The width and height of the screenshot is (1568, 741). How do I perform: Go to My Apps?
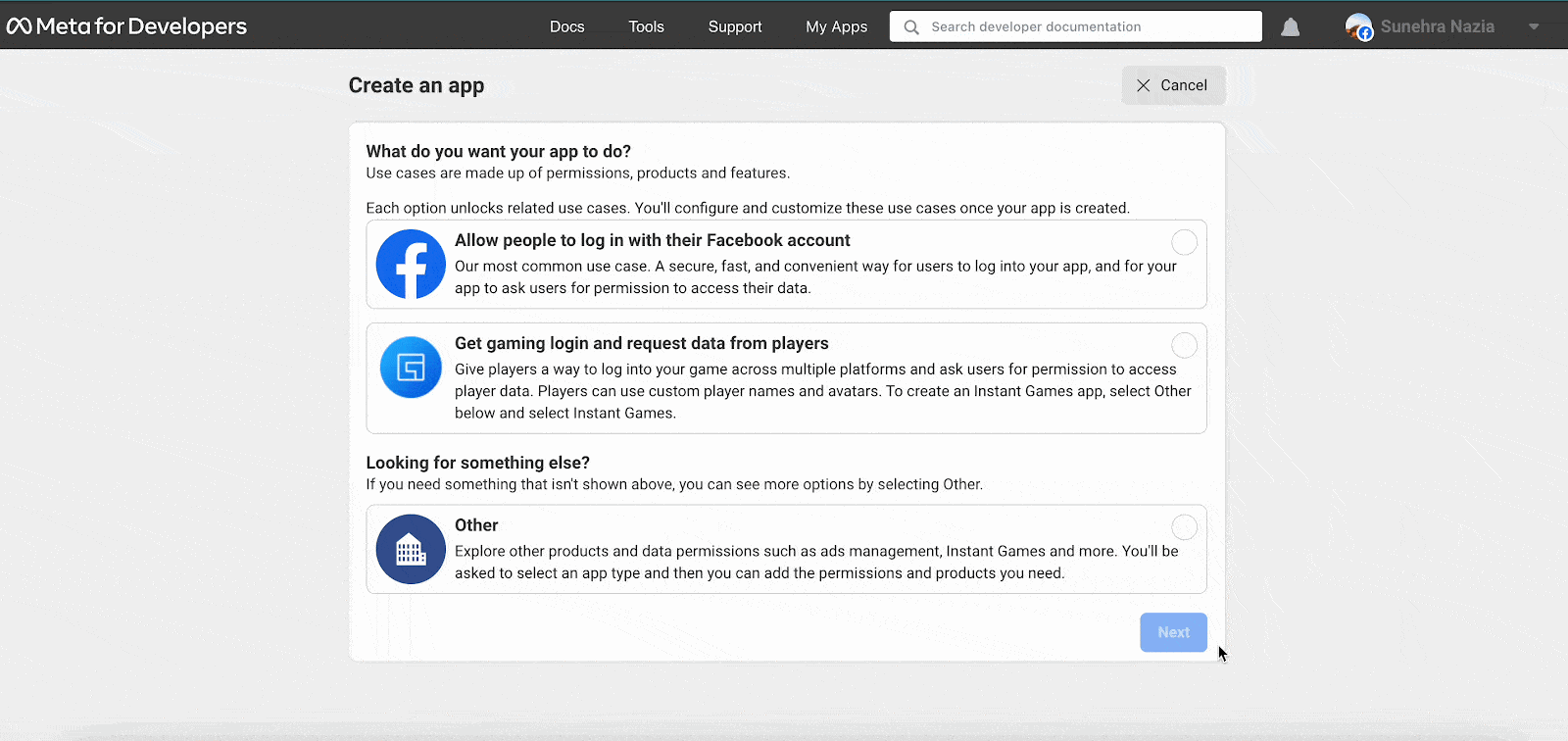pos(836,26)
